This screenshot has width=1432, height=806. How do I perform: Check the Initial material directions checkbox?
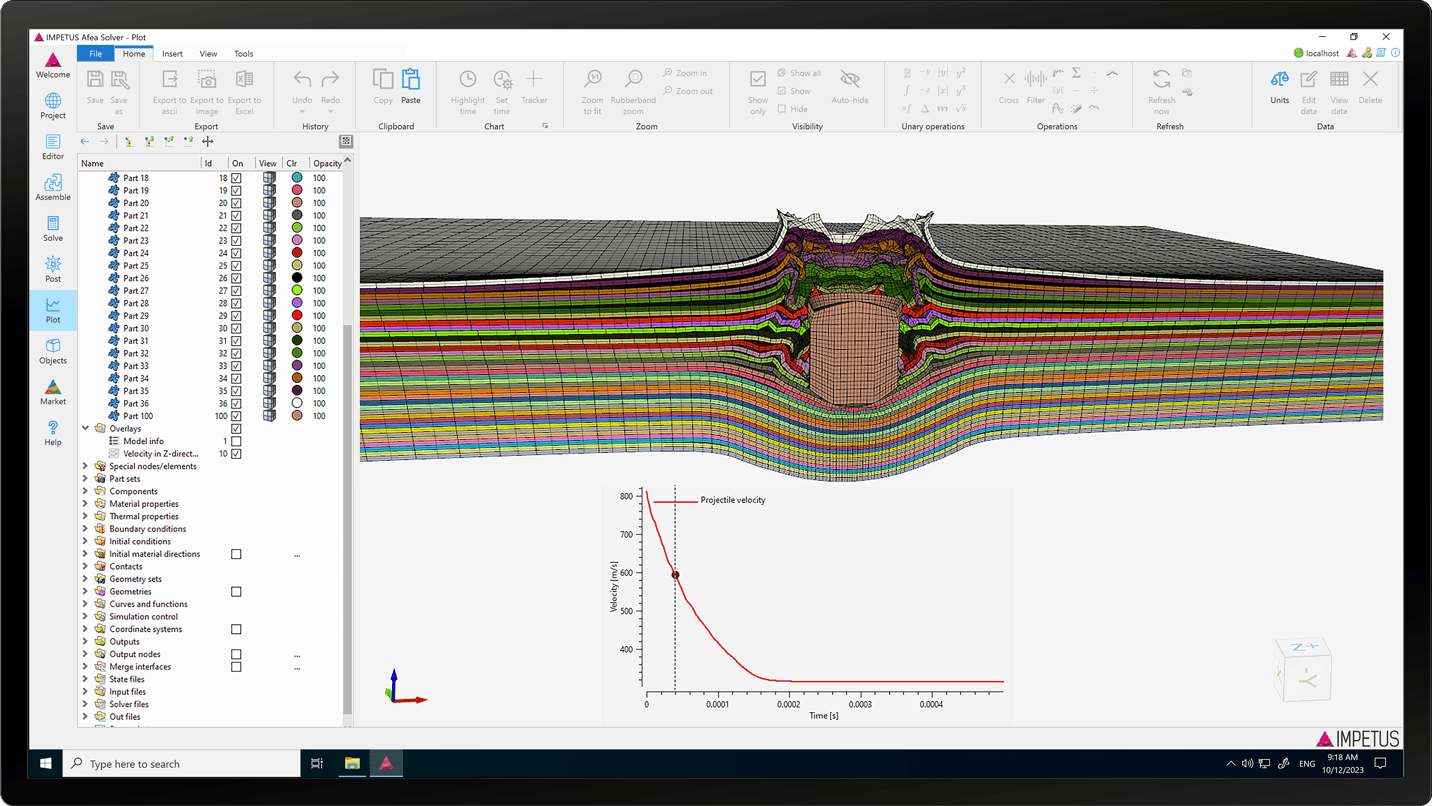(x=236, y=554)
